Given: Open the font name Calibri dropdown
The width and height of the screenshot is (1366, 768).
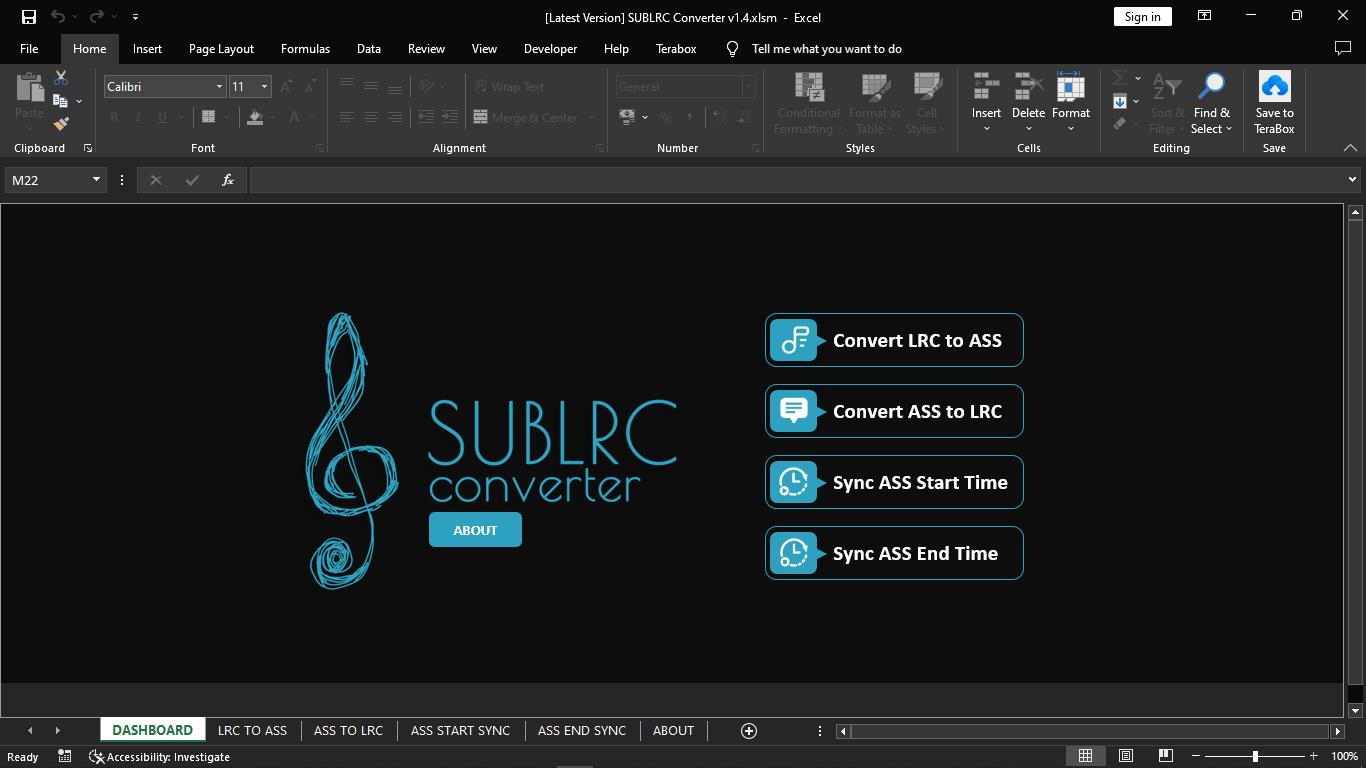Looking at the screenshot, I should (x=219, y=87).
